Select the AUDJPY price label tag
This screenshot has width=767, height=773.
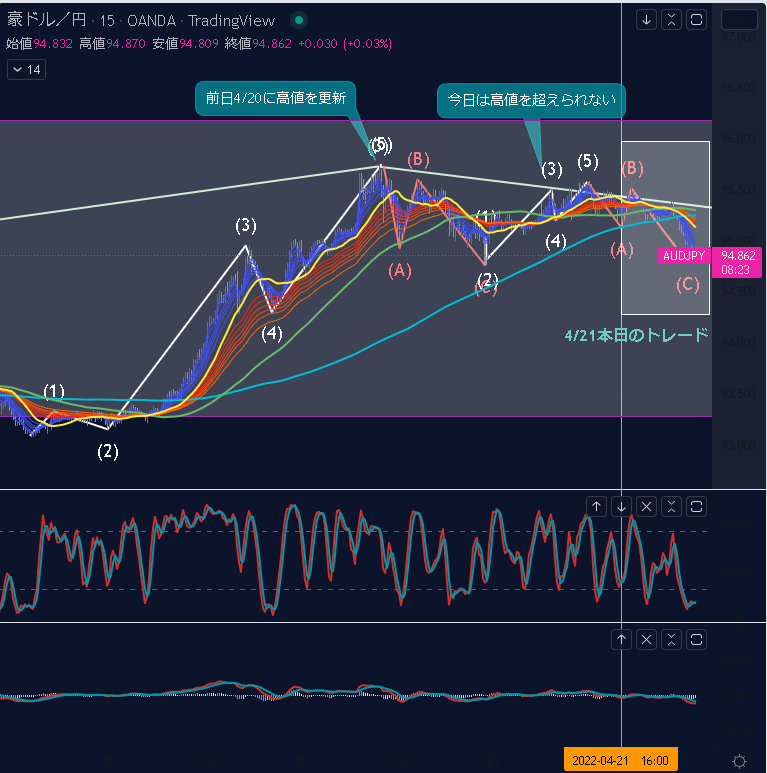684,256
